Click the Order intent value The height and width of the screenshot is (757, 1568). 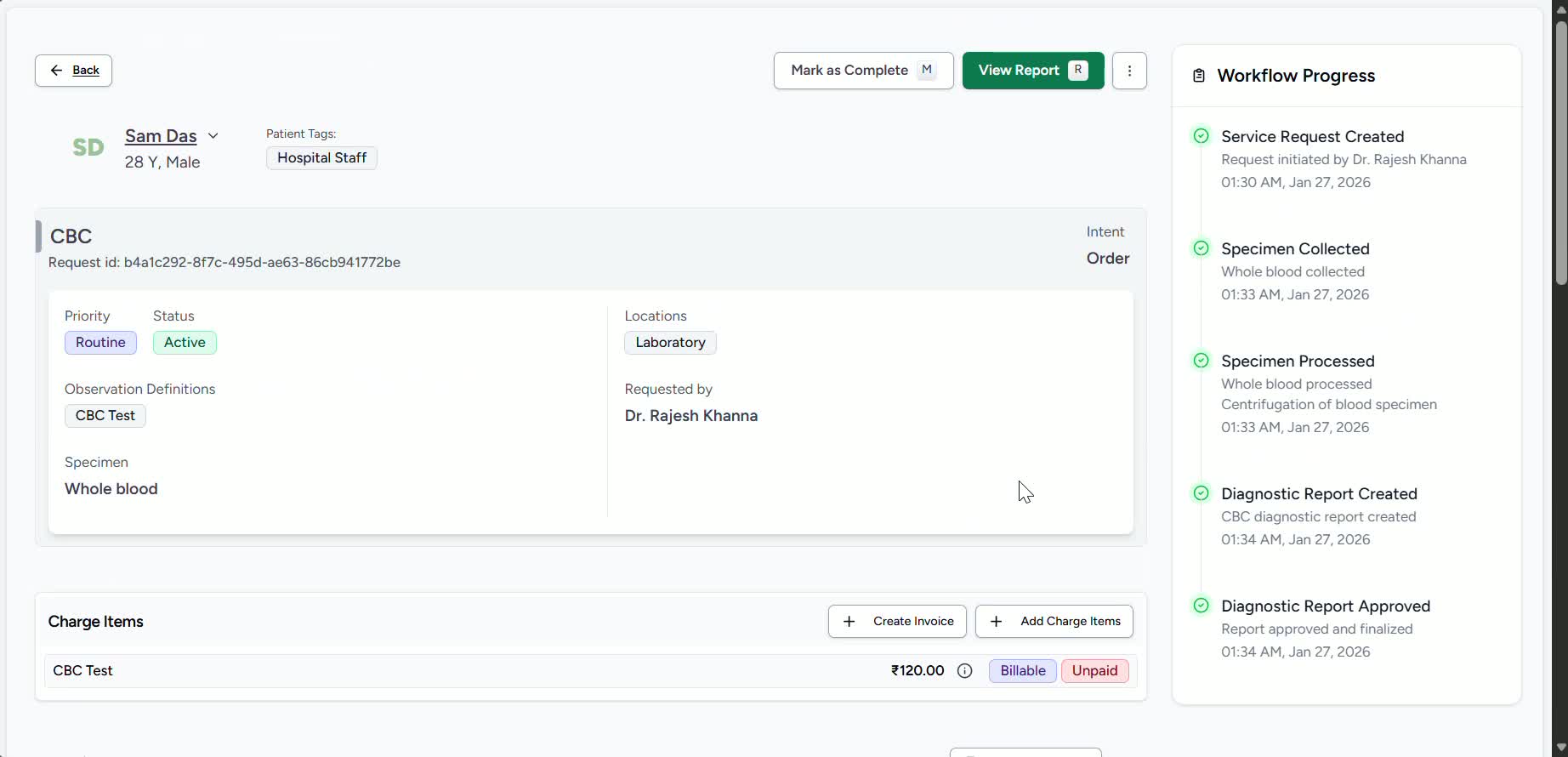(x=1108, y=259)
